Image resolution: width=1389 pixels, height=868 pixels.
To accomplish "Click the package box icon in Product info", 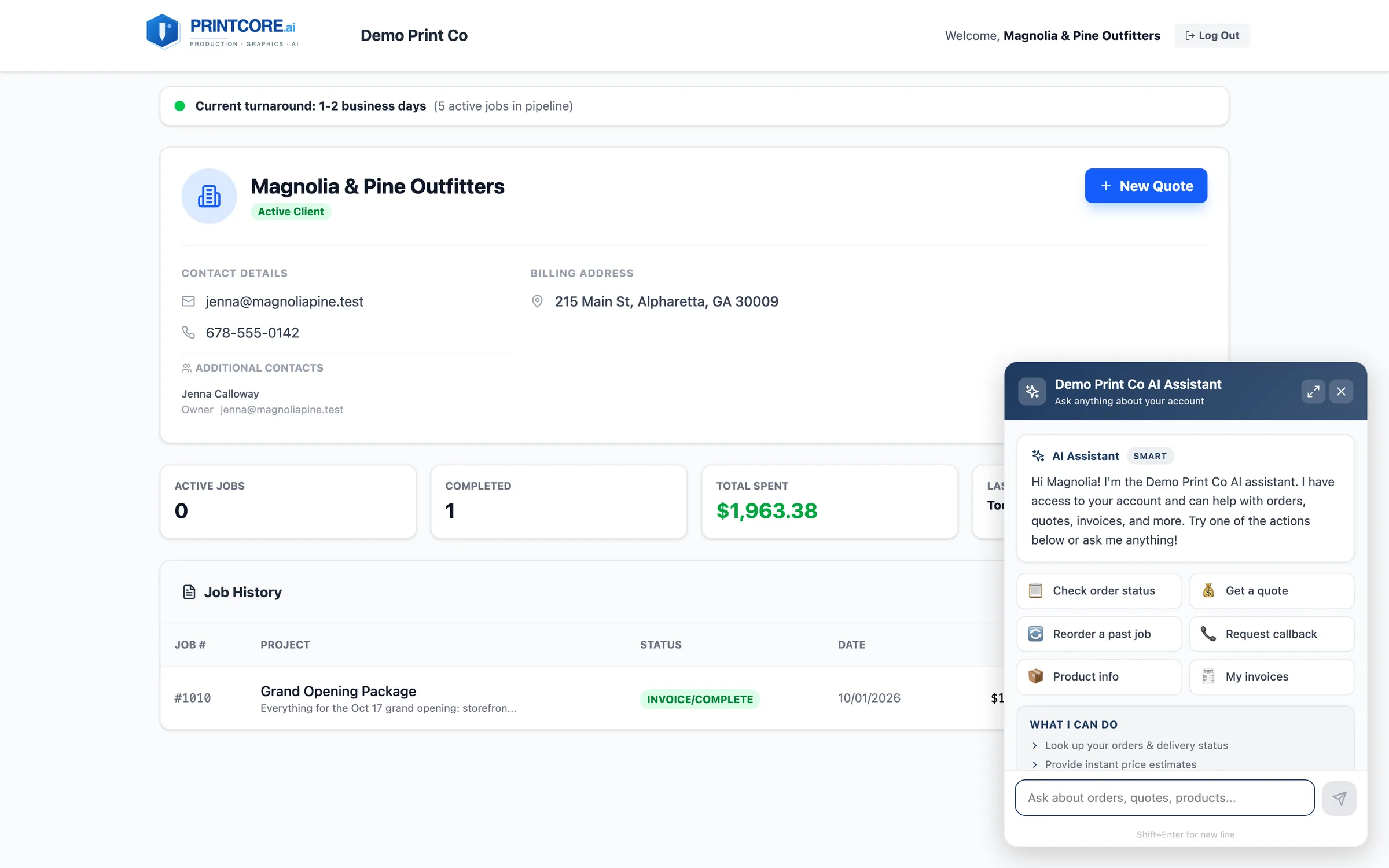I will pos(1035,676).
